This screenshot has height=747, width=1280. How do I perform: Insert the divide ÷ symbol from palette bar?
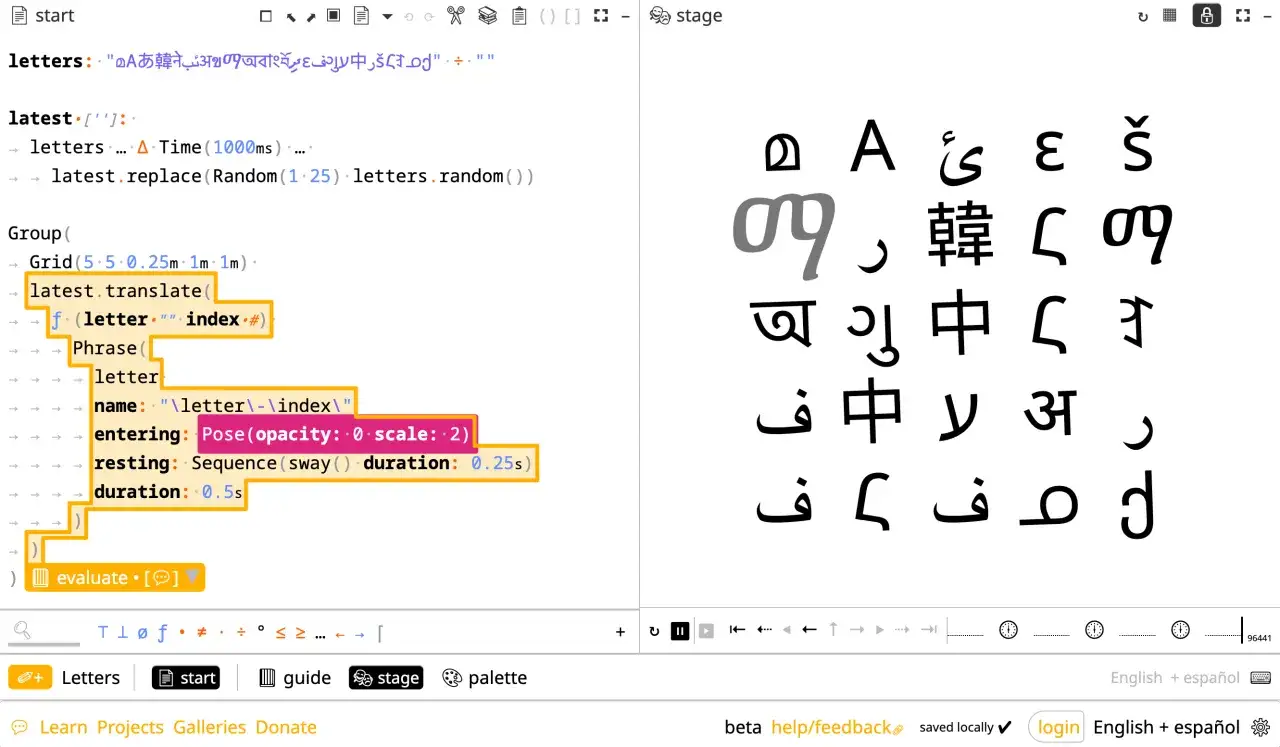[x=241, y=632]
